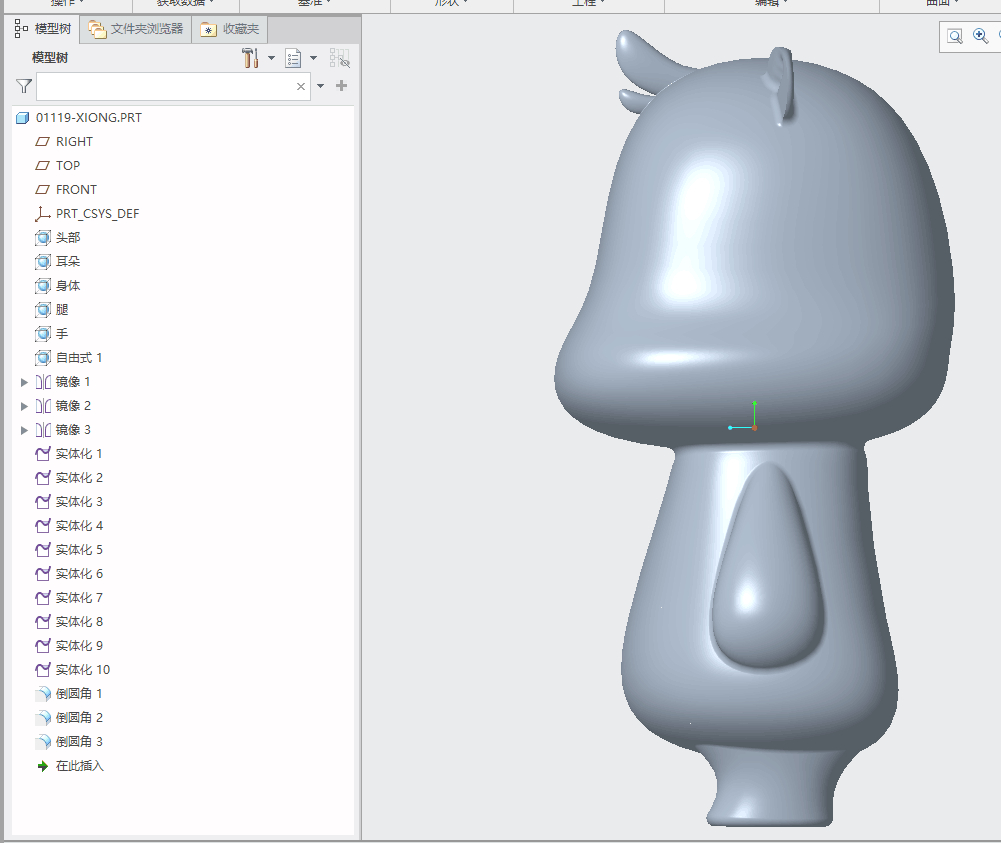Click the model tree filter funnel icon
Viewport: 1001px width, 843px height.
(24, 86)
